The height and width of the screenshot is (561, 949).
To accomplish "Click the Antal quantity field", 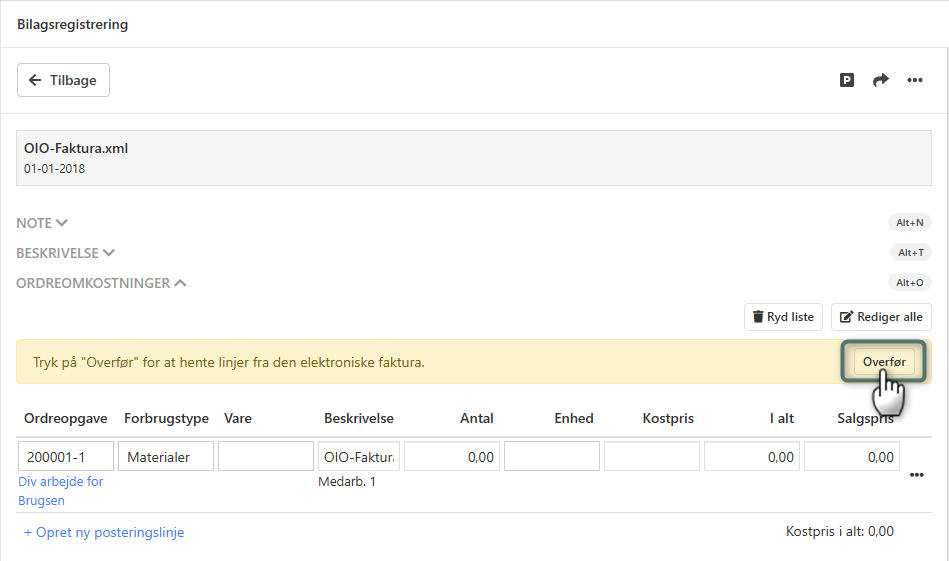I will click(451, 456).
